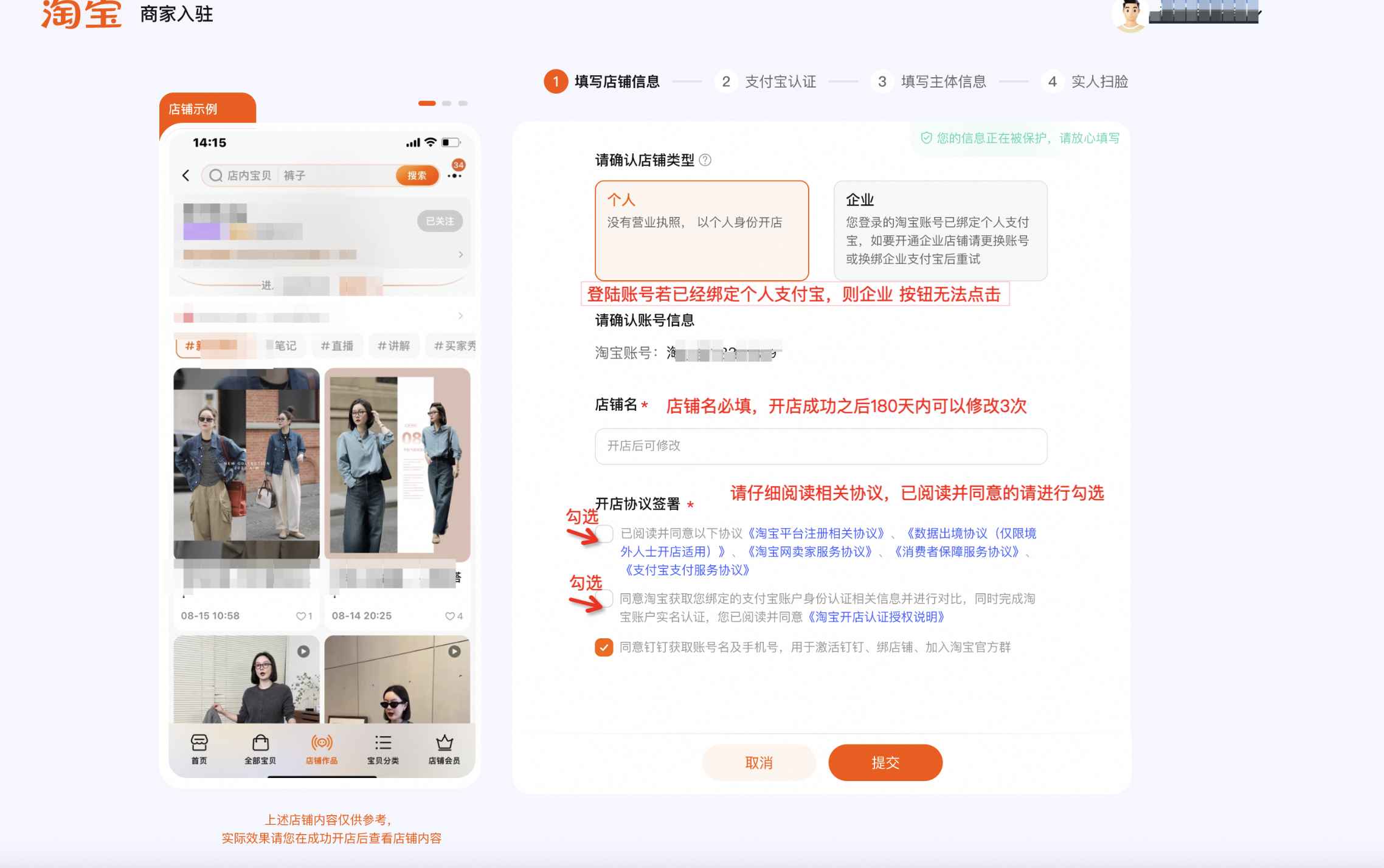Switch to the #讲解 tag tab
Screen dimensions: 1384x868
pos(393,346)
